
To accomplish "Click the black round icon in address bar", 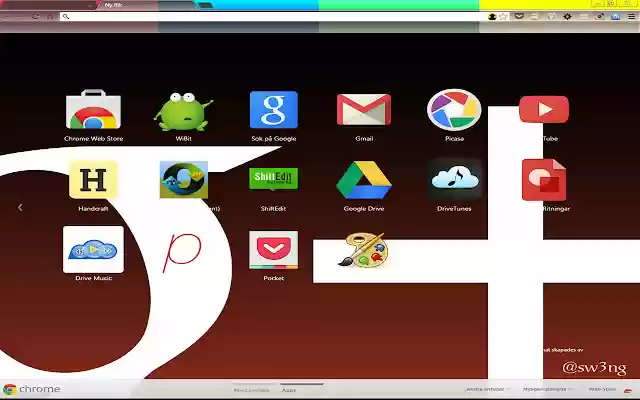I will pyautogui.click(x=492, y=17).
